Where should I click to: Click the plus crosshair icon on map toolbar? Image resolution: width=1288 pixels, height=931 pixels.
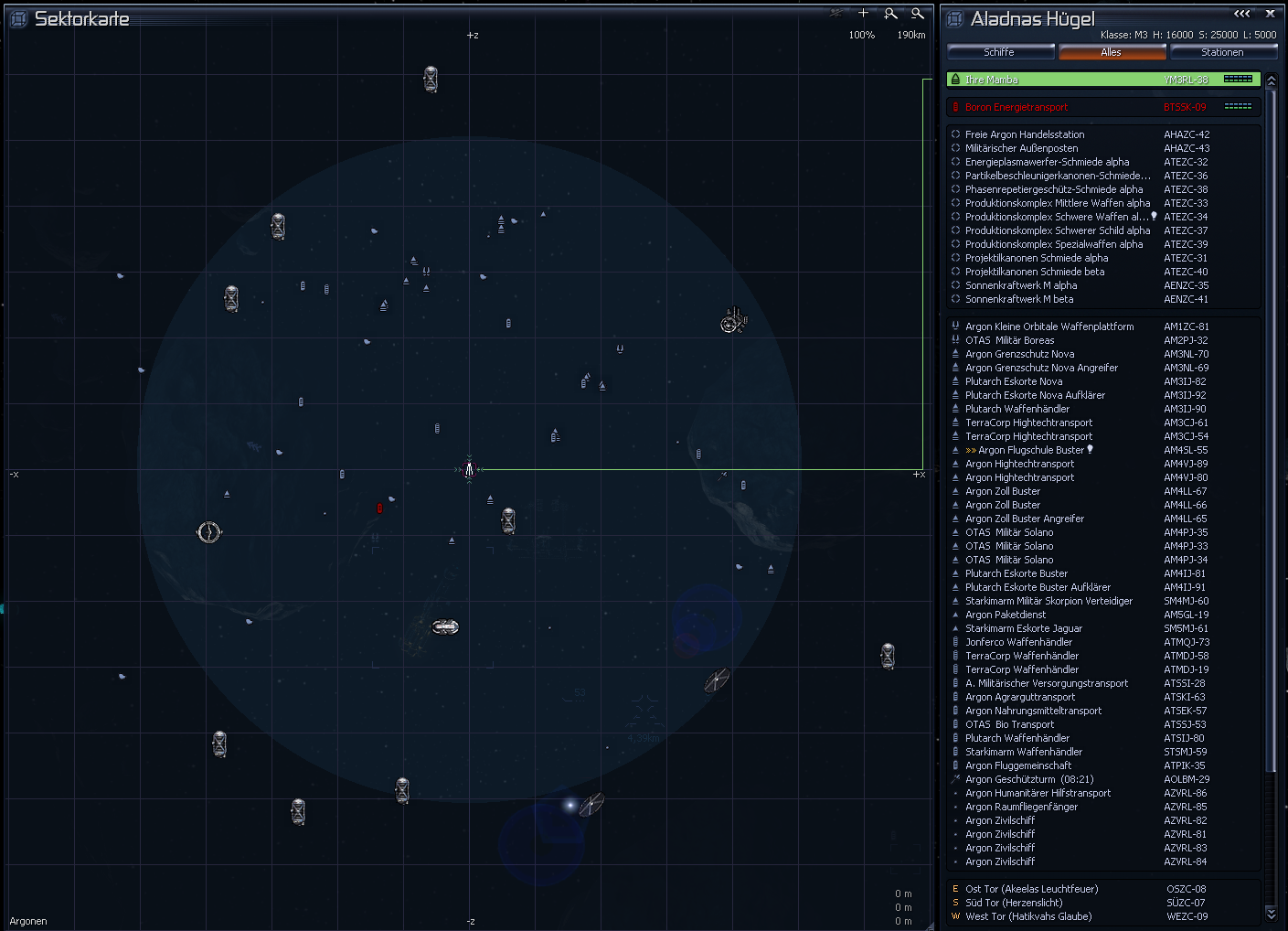(863, 13)
